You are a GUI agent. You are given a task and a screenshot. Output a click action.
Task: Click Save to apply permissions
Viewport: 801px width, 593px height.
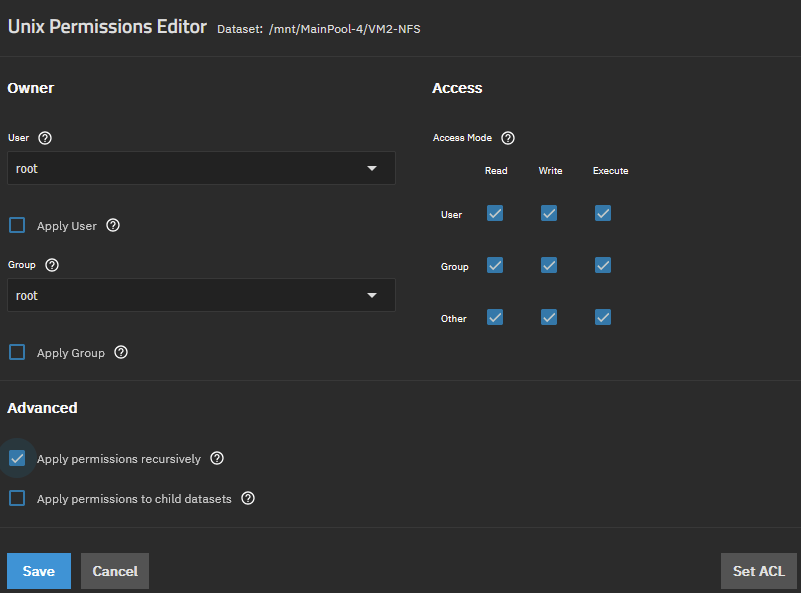tap(39, 571)
